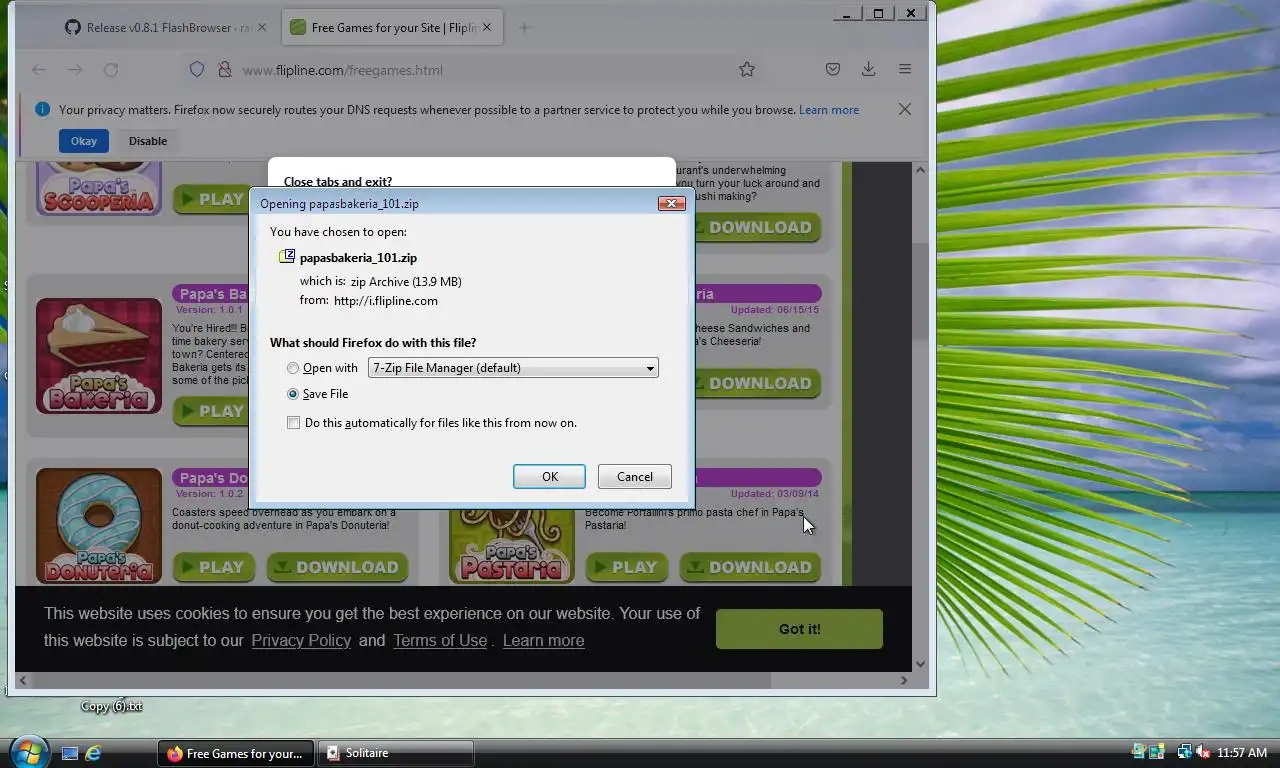Accept cookies with the Got it! button
1280x768 pixels.
tap(799, 629)
